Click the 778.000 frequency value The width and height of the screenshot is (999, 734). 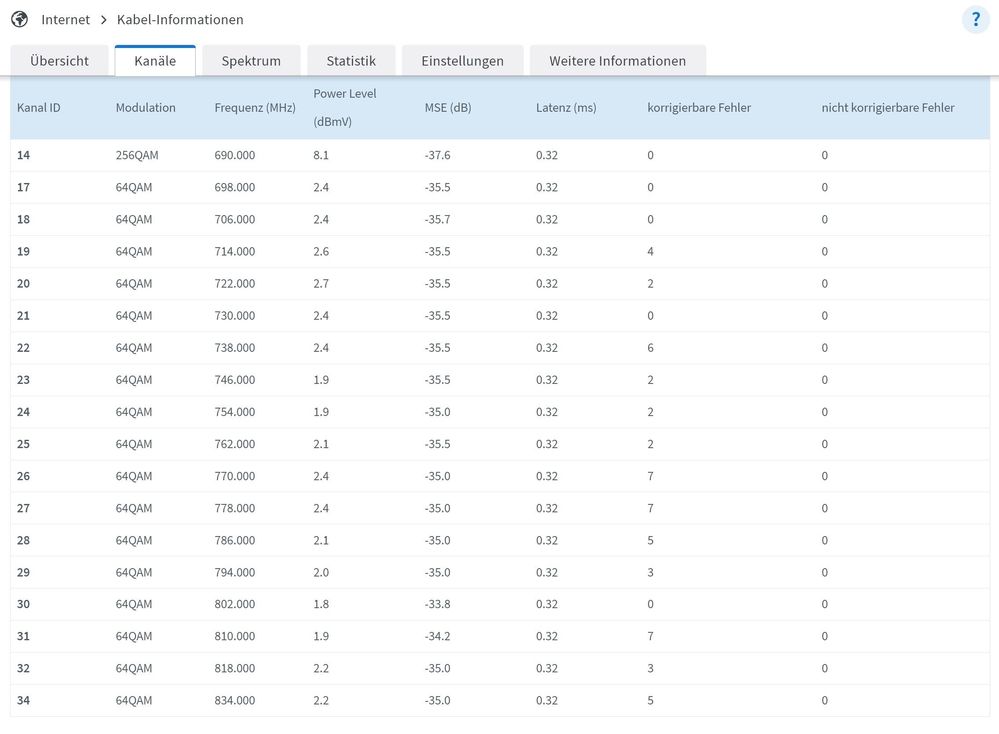point(234,508)
